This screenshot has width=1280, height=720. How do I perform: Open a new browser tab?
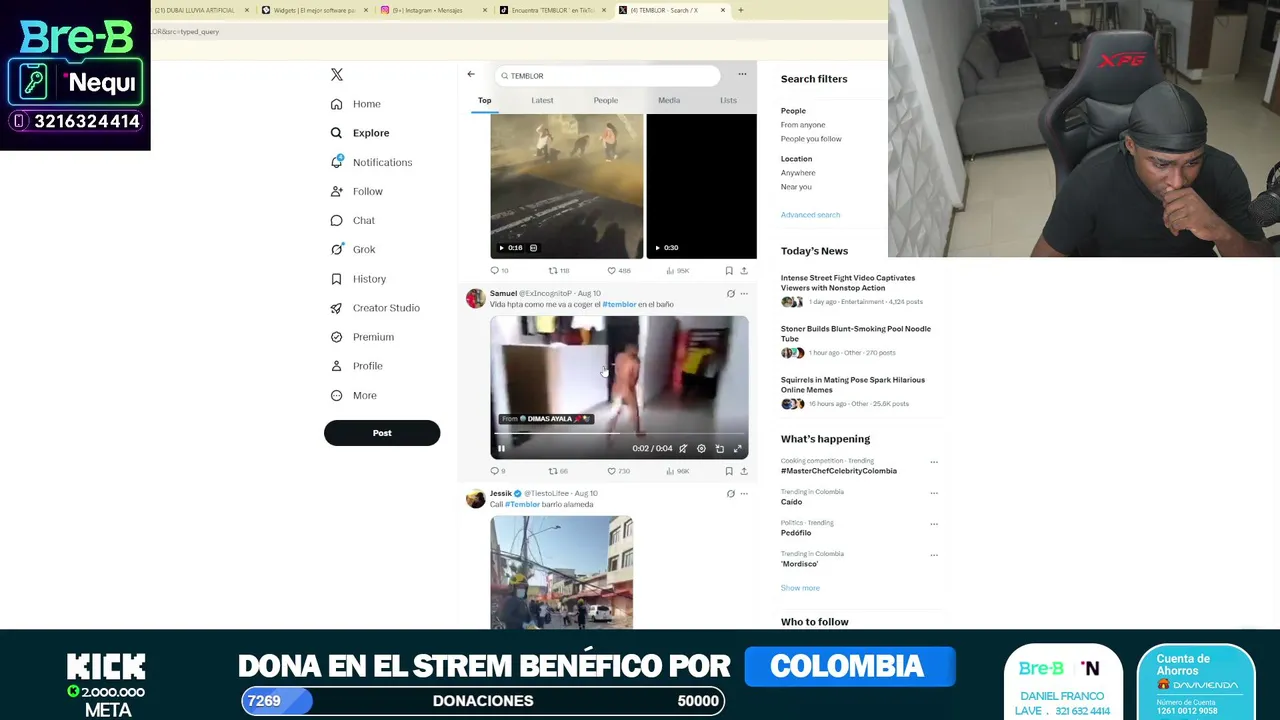point(740,10)
